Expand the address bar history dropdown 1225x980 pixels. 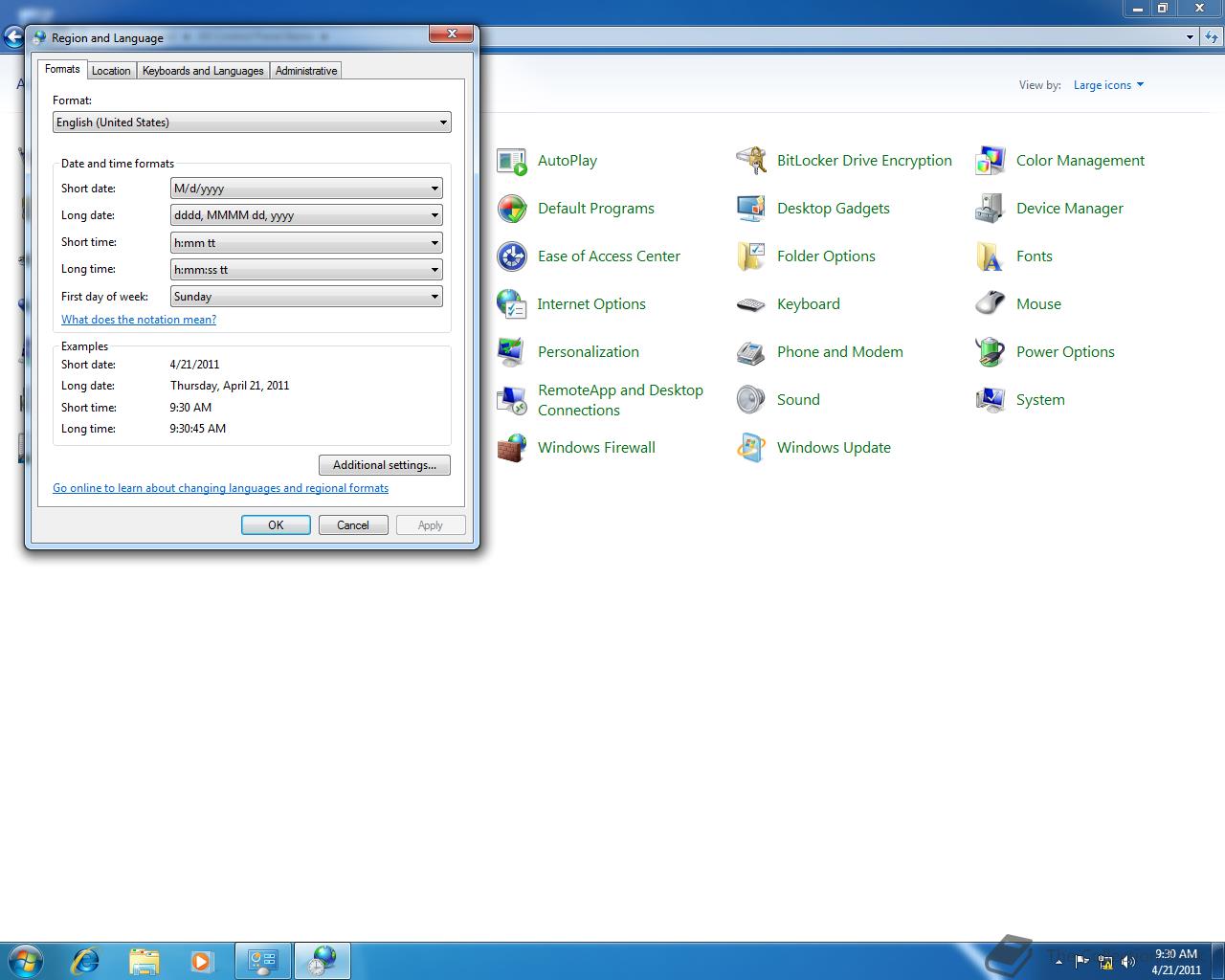[x=1190, y=37]
